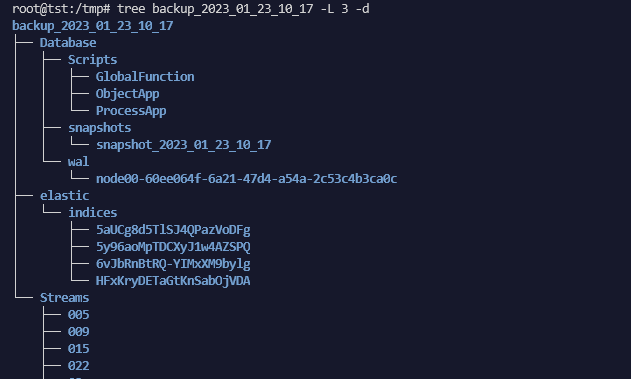Select index HFxKryDETaGtKnSabOjVDA
Viewport: 631px width, 379px height.
(x=173, y=281)
